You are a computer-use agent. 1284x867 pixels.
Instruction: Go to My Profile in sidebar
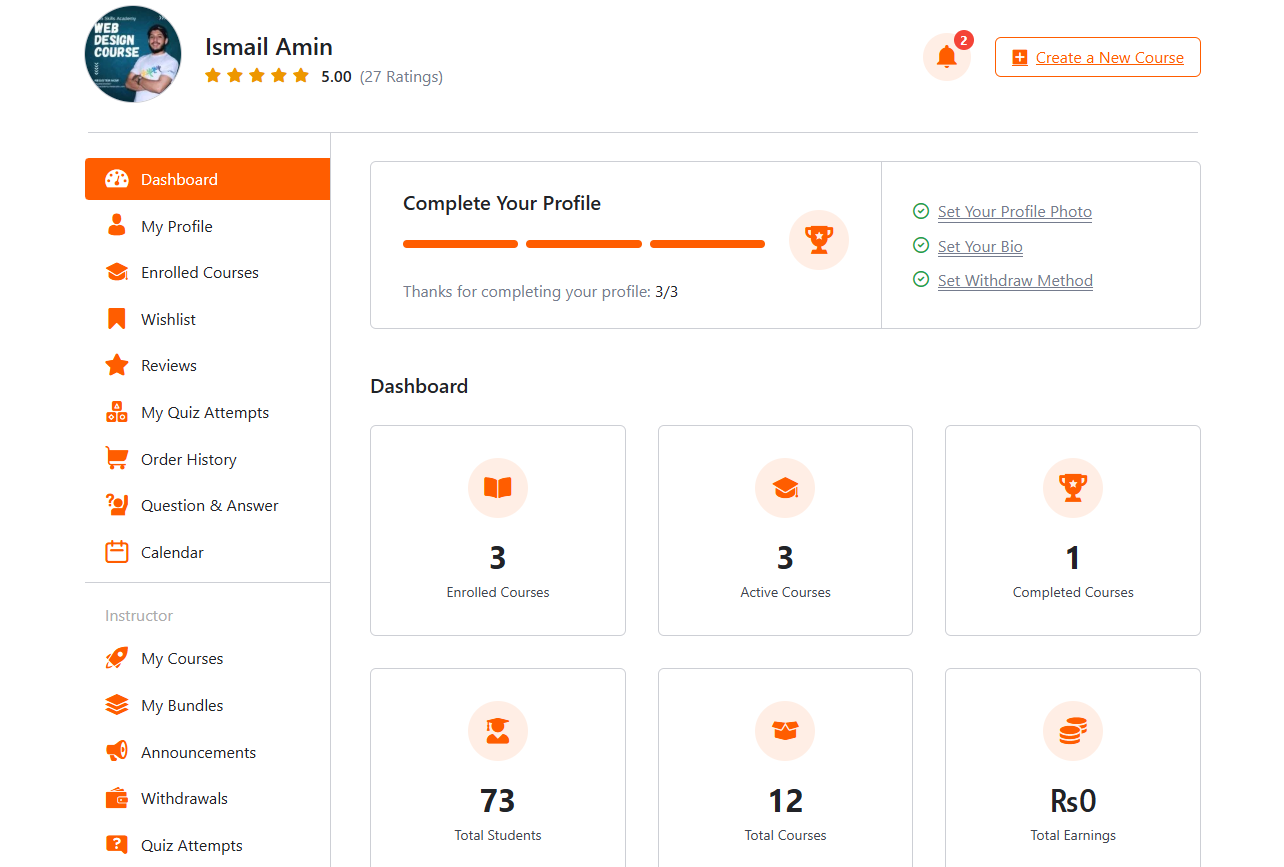(x=176, y=227)
